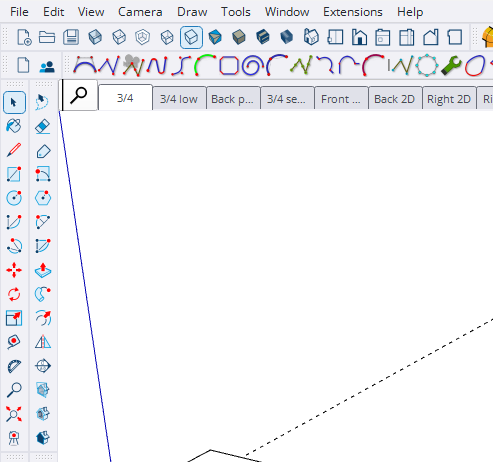Choose the Lasso Select tool

[x=43, y=102]
